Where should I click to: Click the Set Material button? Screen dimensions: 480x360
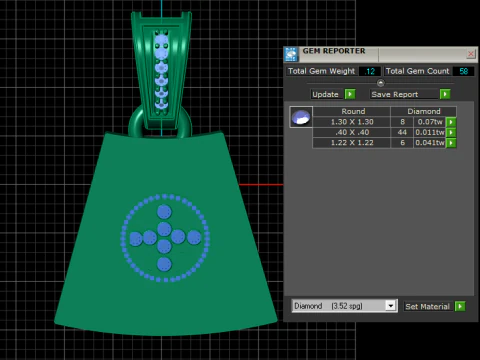click(x=428, y=306)
